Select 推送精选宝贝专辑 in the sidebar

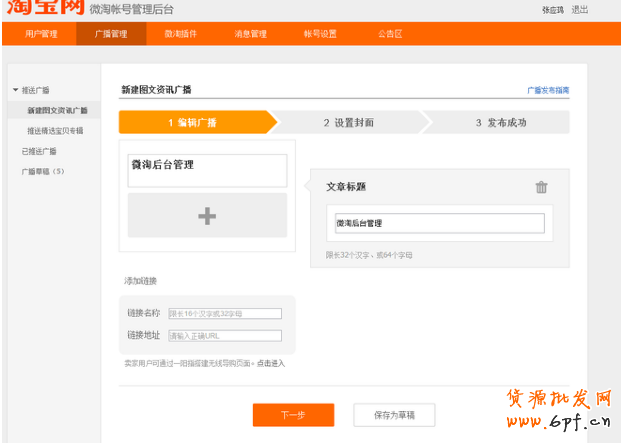tap(55, 130)
